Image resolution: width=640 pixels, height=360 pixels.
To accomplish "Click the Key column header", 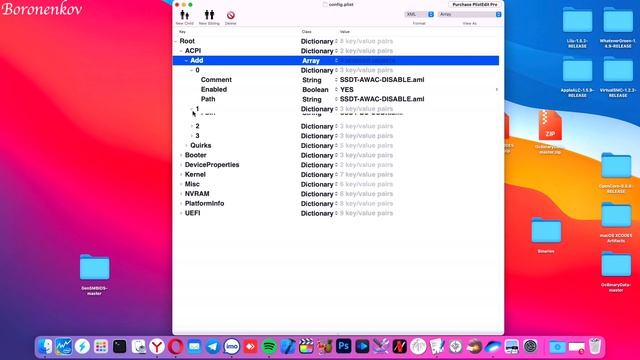I will pyautogui.click(x=182, y=32).
